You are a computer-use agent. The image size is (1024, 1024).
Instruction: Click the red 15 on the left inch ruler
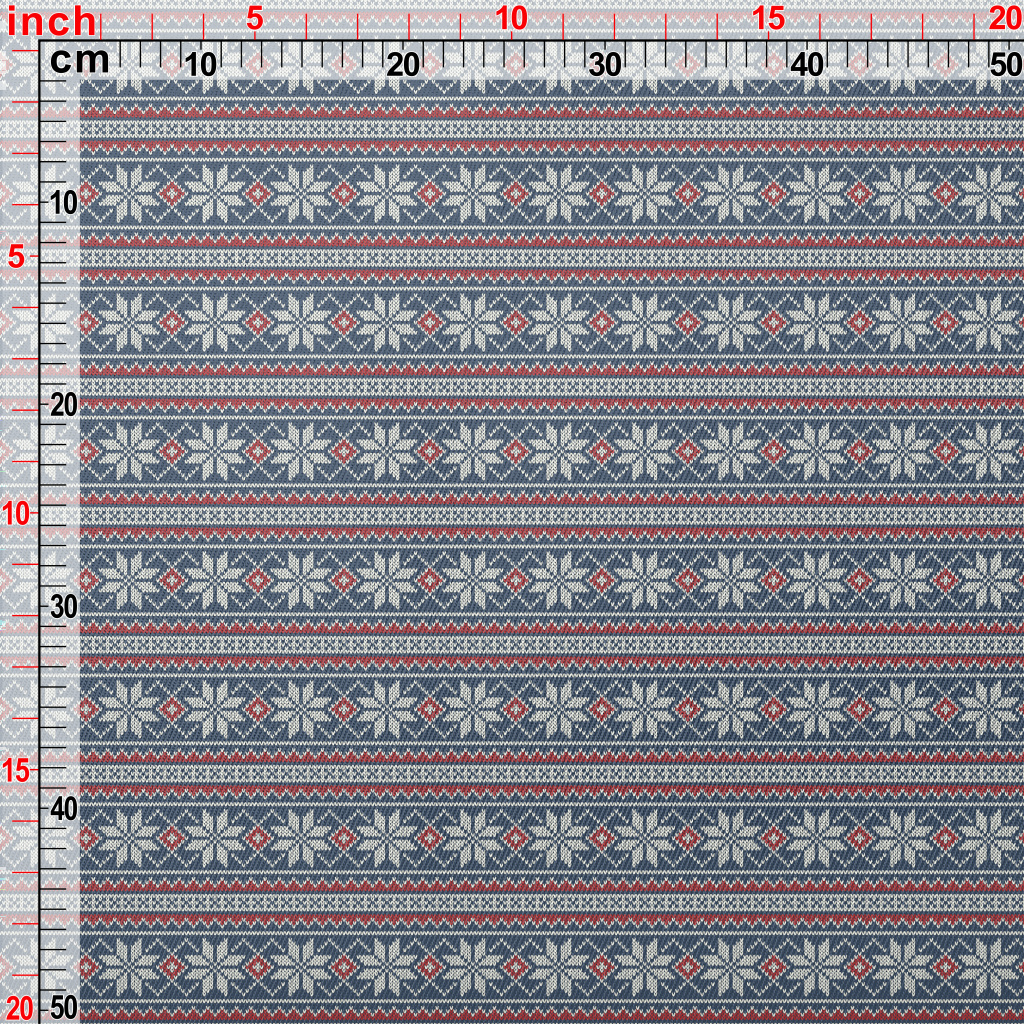(17, 771)
